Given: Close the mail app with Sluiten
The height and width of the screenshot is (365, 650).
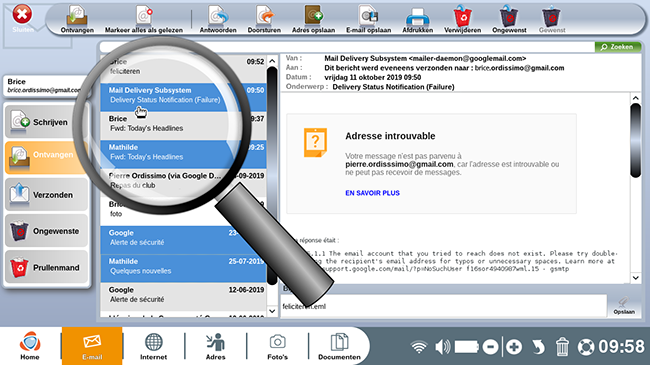Looking at the screenshot, I should click(22, 19).
